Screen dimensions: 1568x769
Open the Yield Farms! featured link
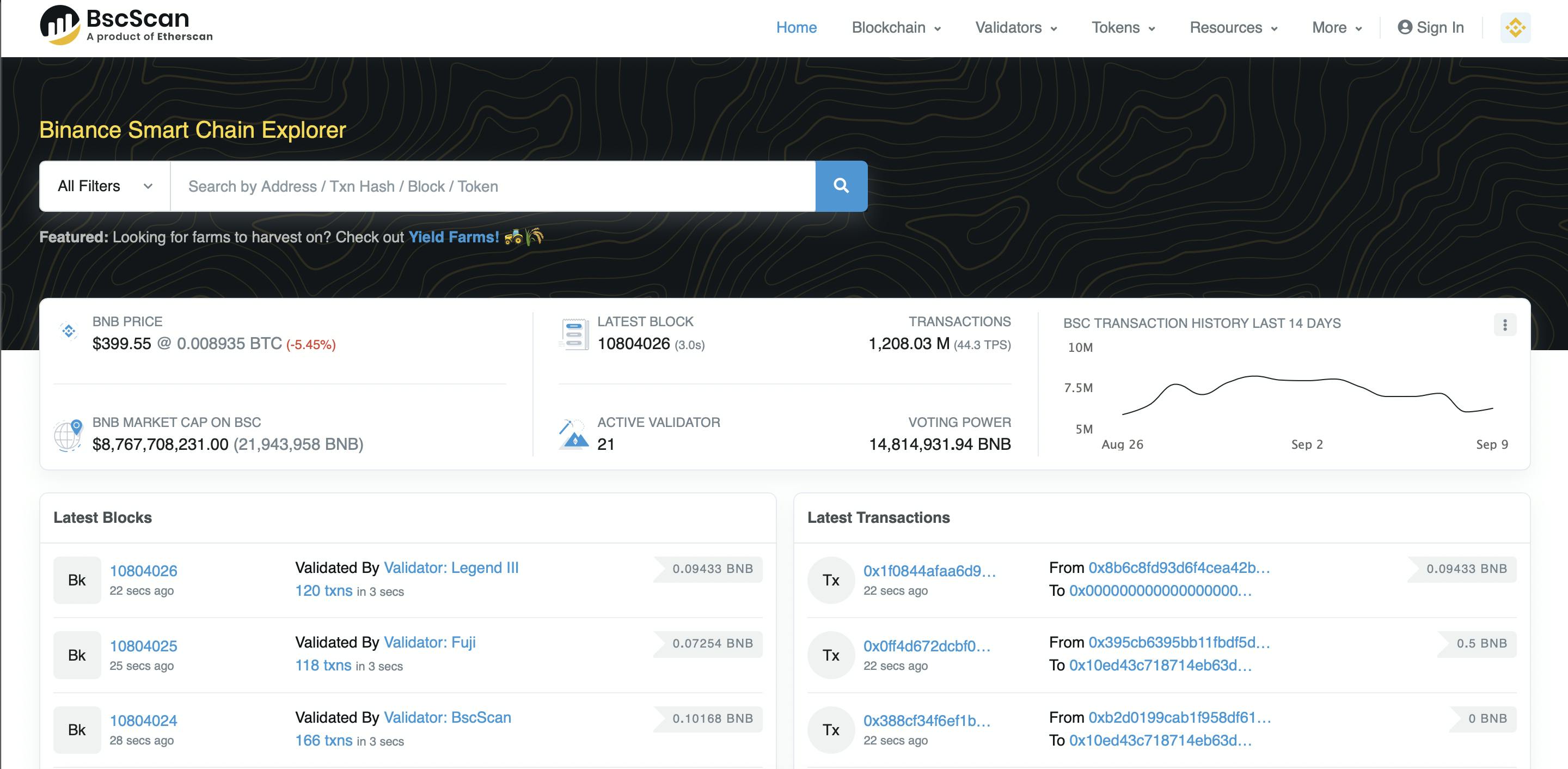454,237
